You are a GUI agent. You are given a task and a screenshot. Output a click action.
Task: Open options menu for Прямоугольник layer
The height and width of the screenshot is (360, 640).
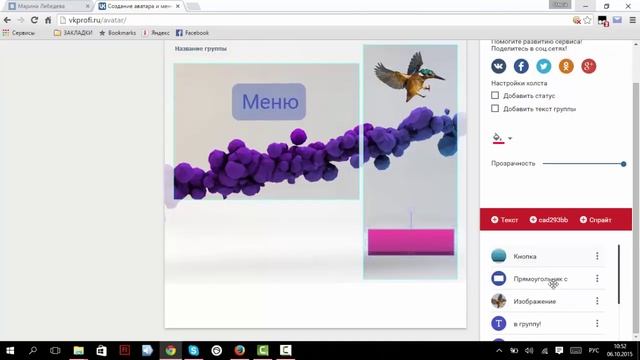tap(597, 278)
